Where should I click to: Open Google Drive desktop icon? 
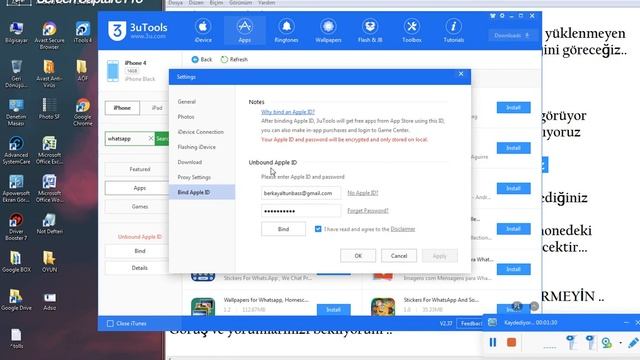pyautogui.click(x=16, y=300)
